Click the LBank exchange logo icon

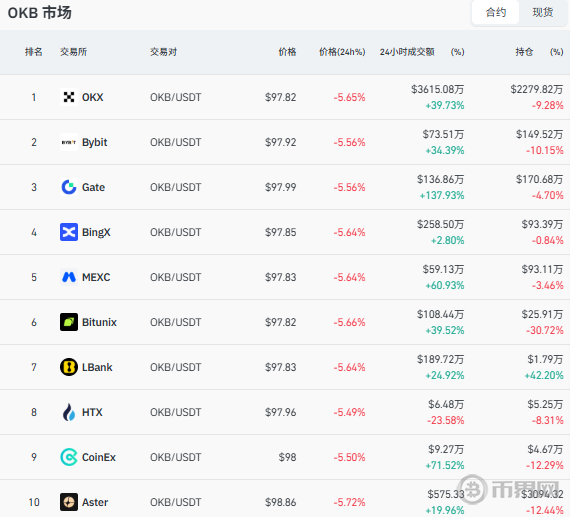69,367
